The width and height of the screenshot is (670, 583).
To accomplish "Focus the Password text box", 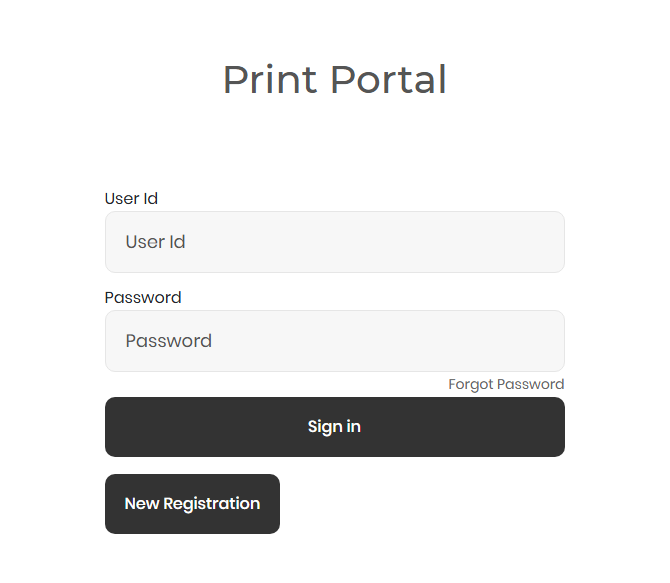I will (x=334, y=341).
